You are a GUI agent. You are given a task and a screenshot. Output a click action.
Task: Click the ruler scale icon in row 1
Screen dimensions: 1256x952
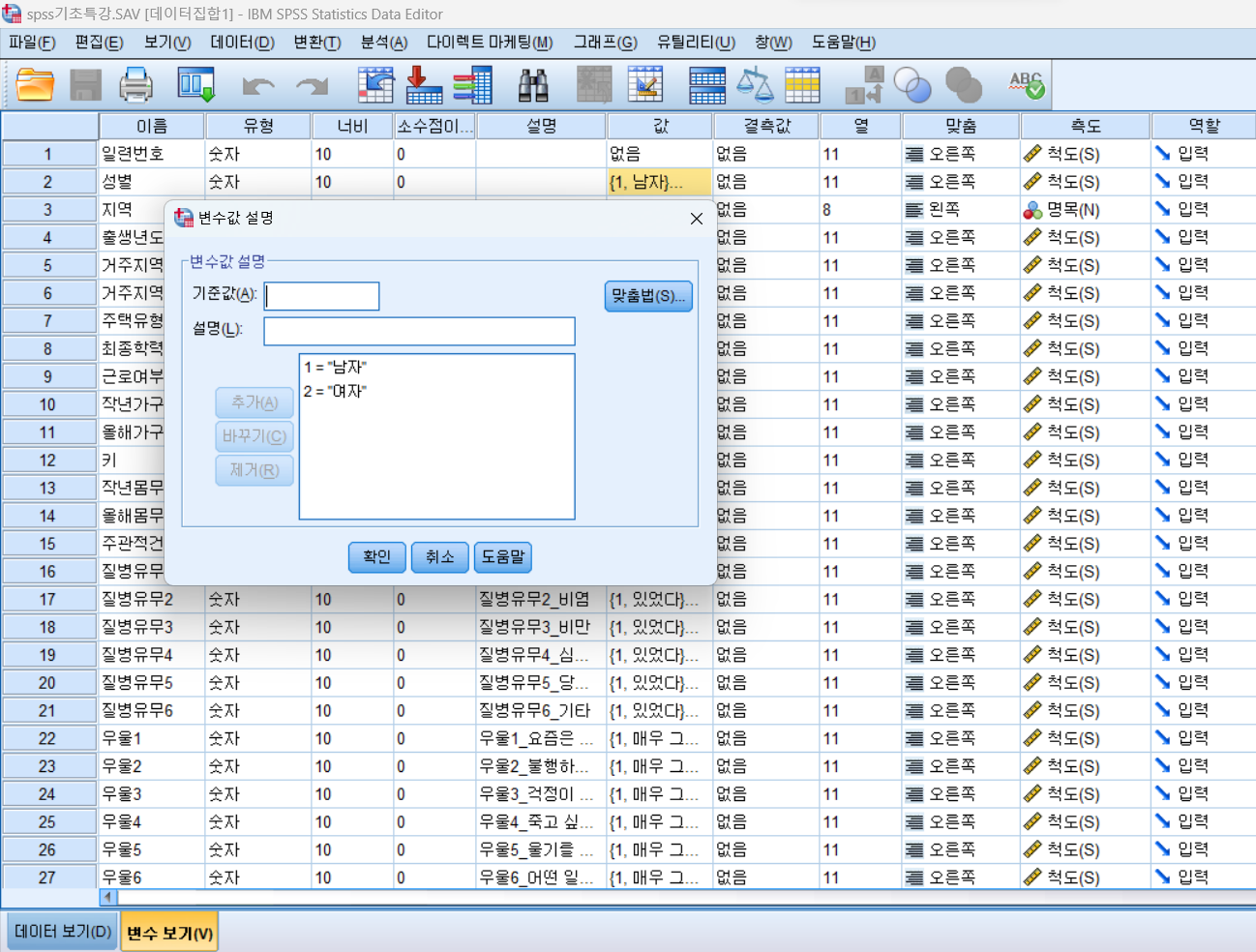[x=1032, y=154]
